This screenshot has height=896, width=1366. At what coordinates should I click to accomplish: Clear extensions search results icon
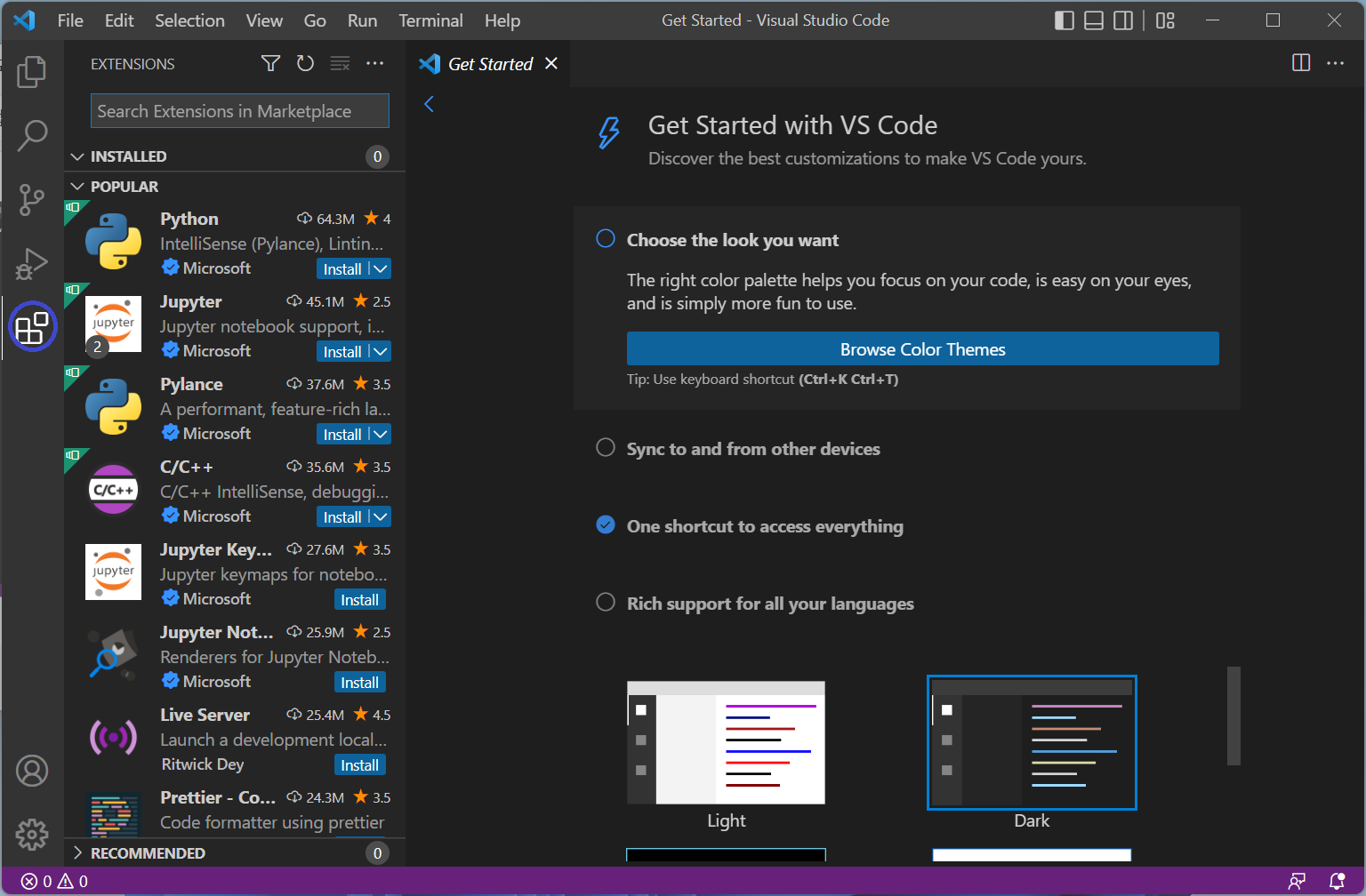pos(340,63)
